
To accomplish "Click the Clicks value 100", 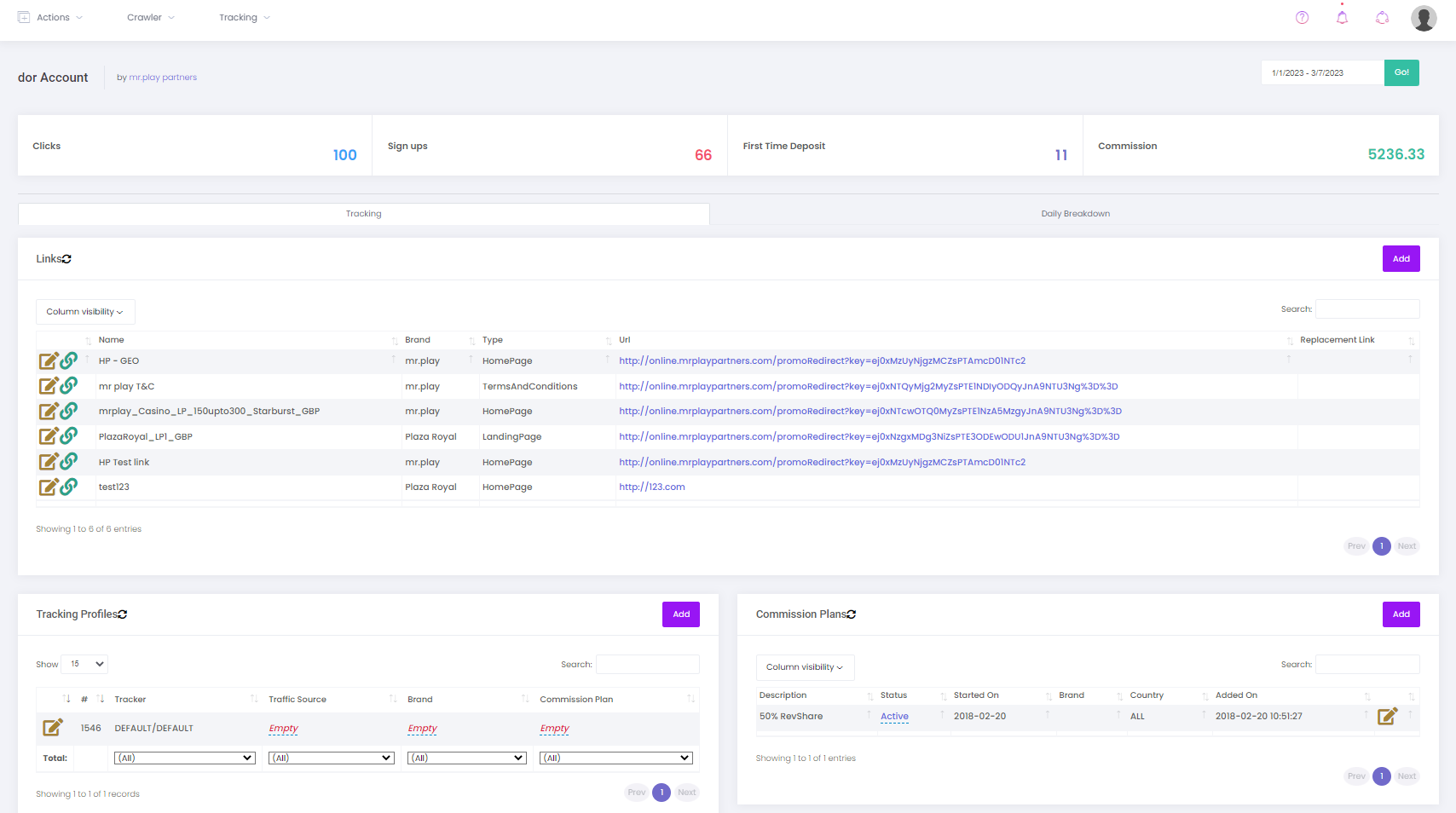I will 345,155.
